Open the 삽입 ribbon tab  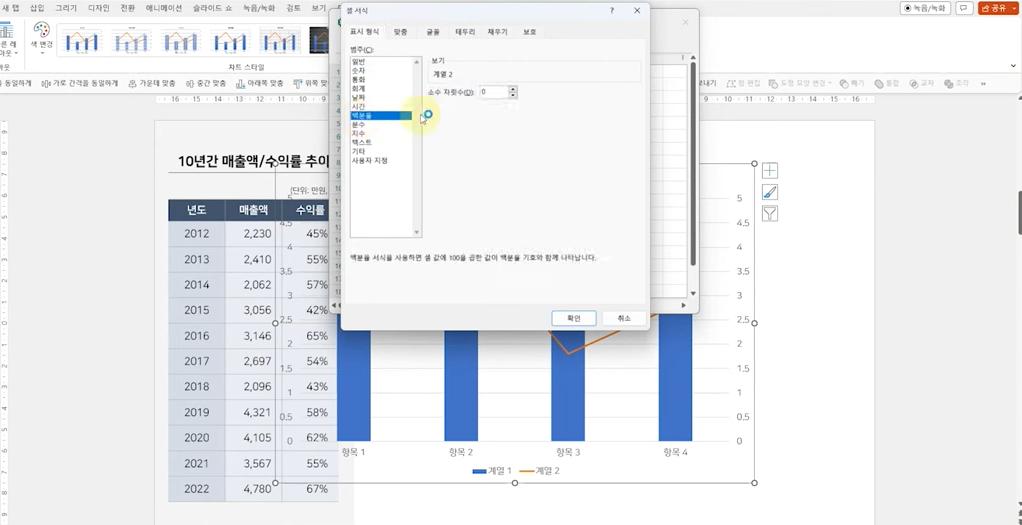tap(37, 8)
